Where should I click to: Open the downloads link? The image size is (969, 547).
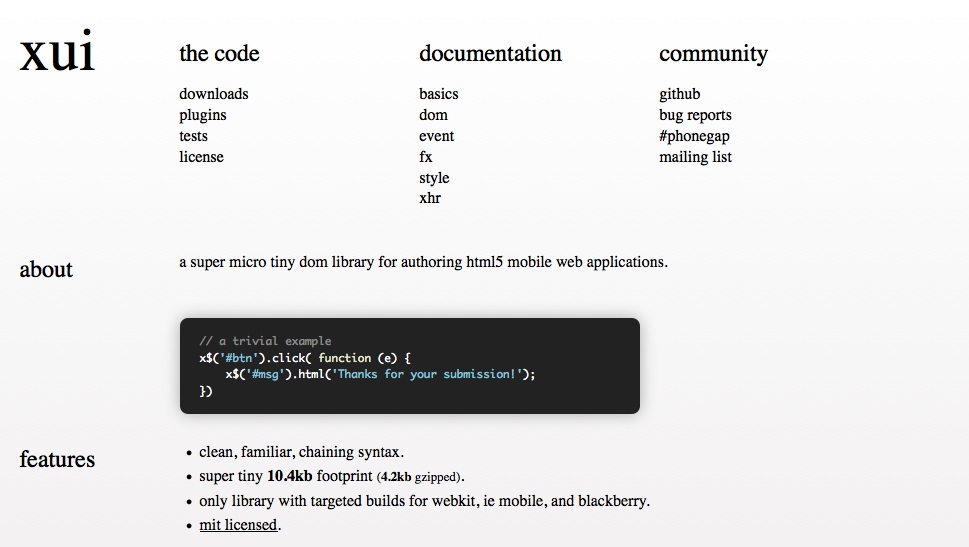coord(213,94)
